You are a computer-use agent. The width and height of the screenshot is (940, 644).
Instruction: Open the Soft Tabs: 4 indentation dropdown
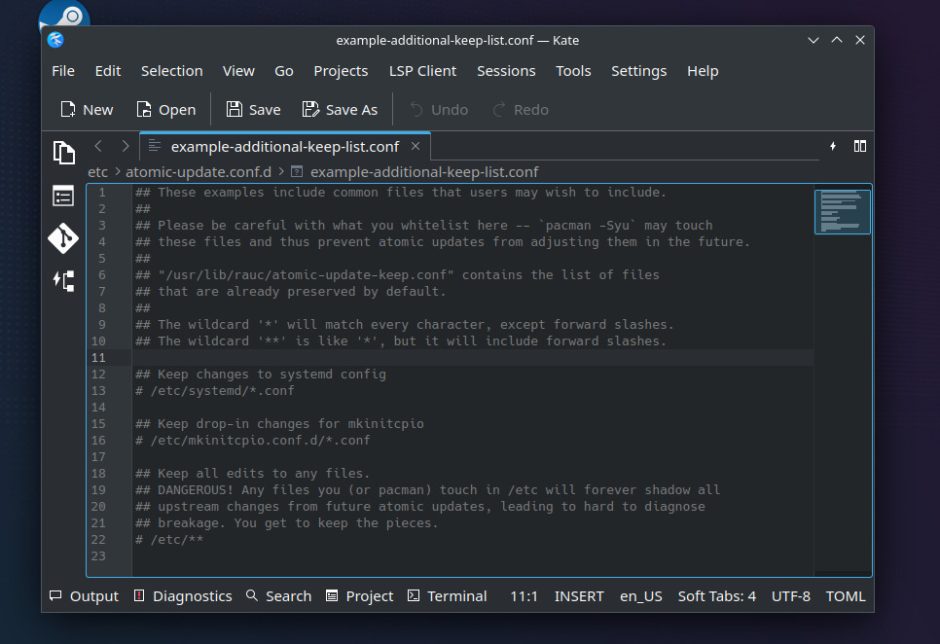tap(716, 596)
